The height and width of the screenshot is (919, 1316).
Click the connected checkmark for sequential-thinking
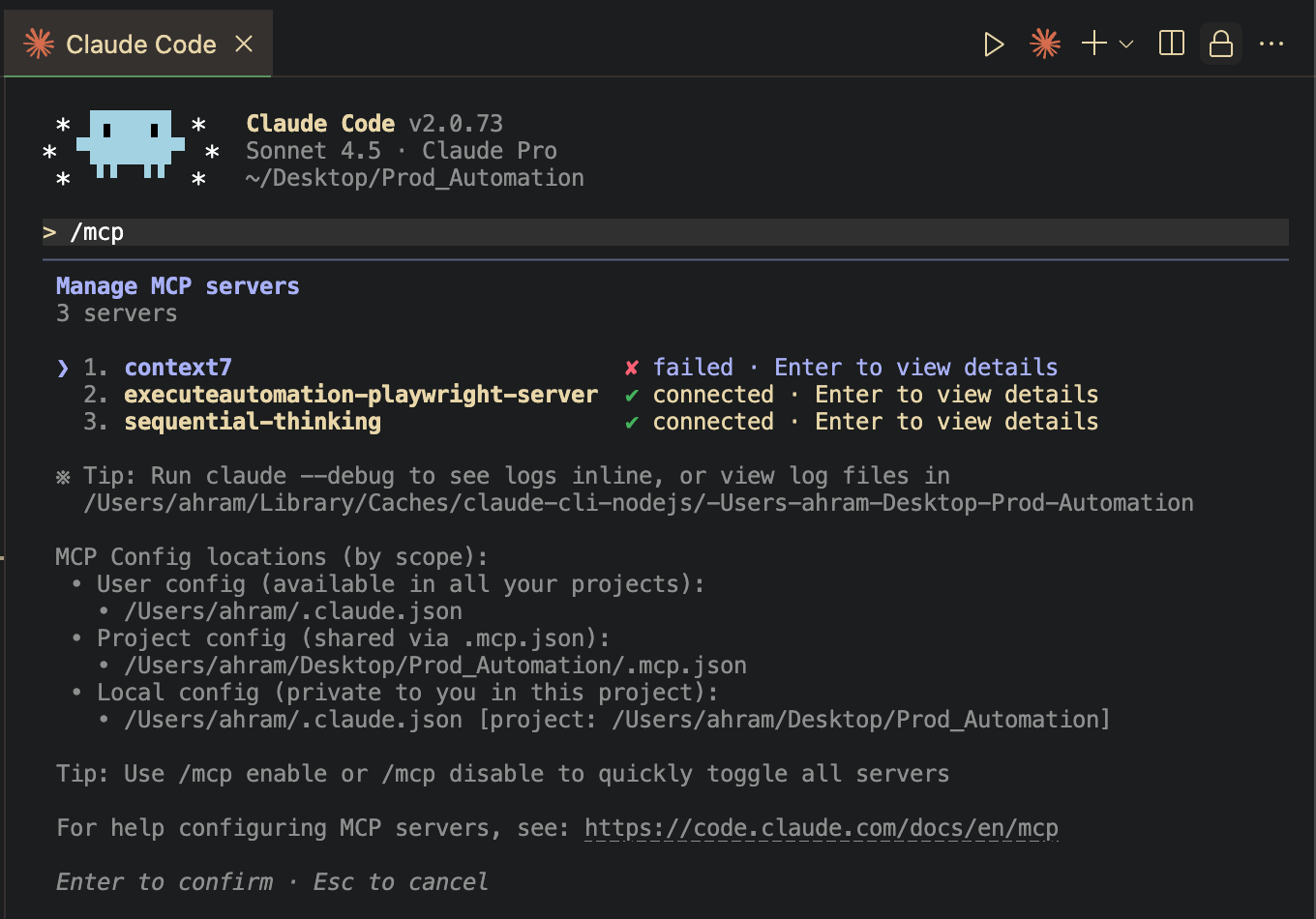point(632,422)
